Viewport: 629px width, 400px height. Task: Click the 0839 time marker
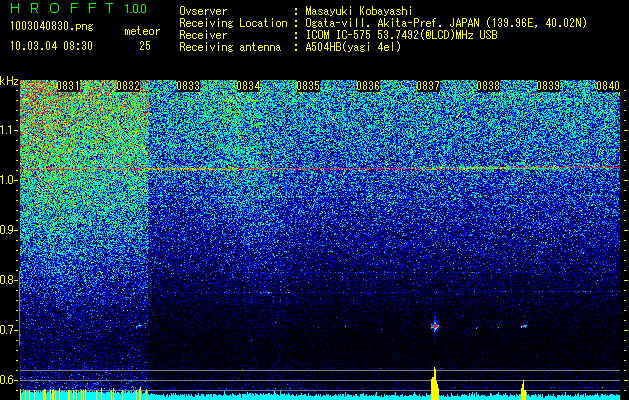pos(548,86)
